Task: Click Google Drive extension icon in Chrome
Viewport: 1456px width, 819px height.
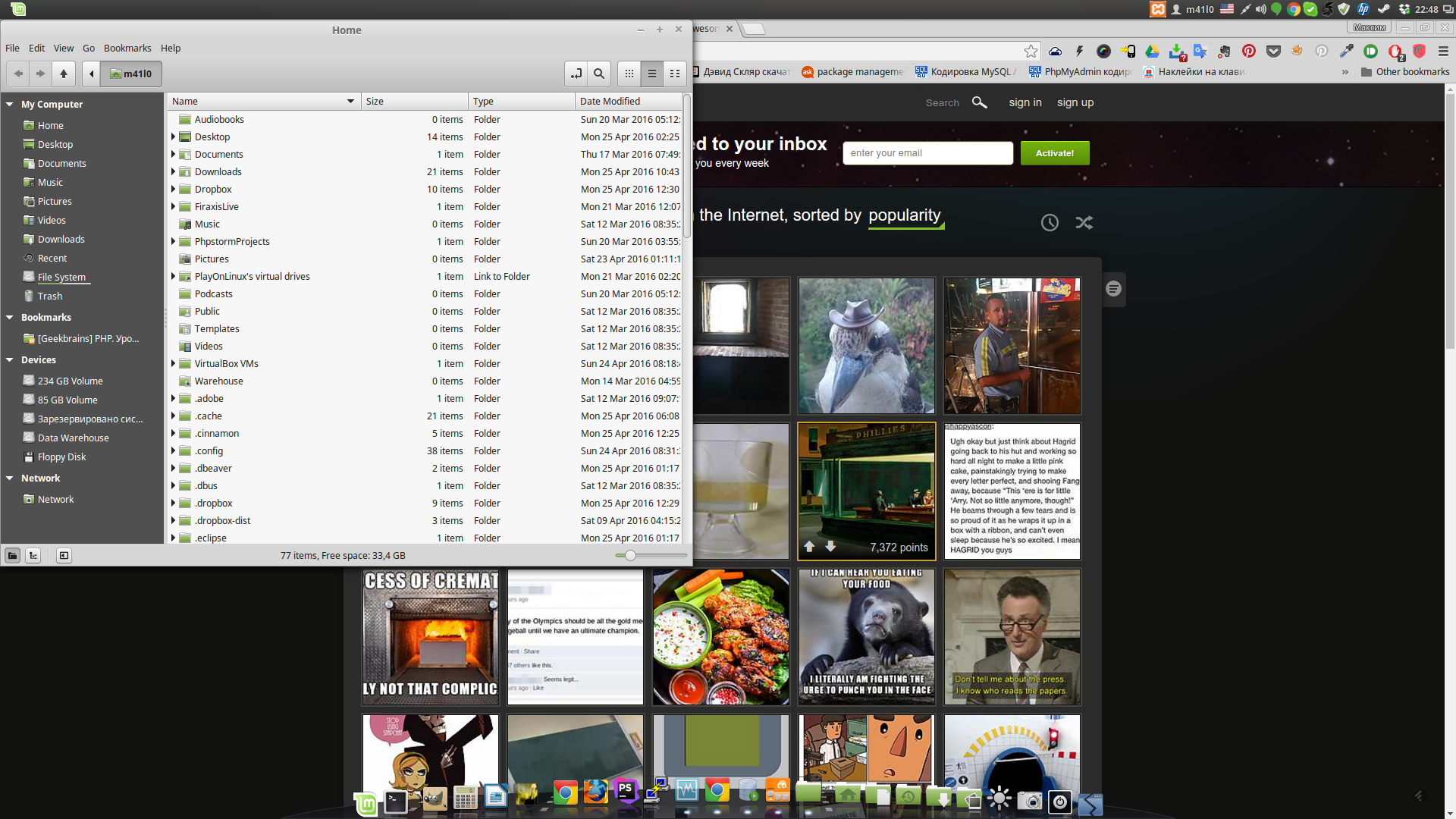Action: click(1152, 52)
